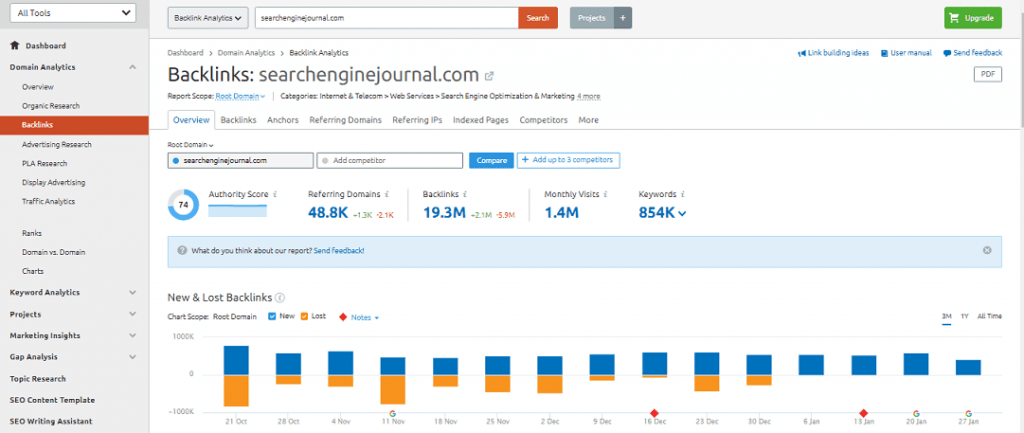Click the cart icon on Upgrade button

point(955,18)
